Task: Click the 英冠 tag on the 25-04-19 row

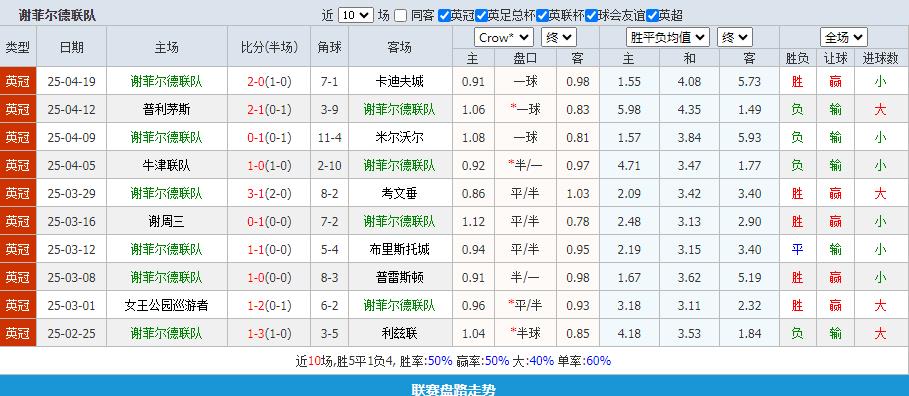Action: pyautogui.click(x=18, y=82)
